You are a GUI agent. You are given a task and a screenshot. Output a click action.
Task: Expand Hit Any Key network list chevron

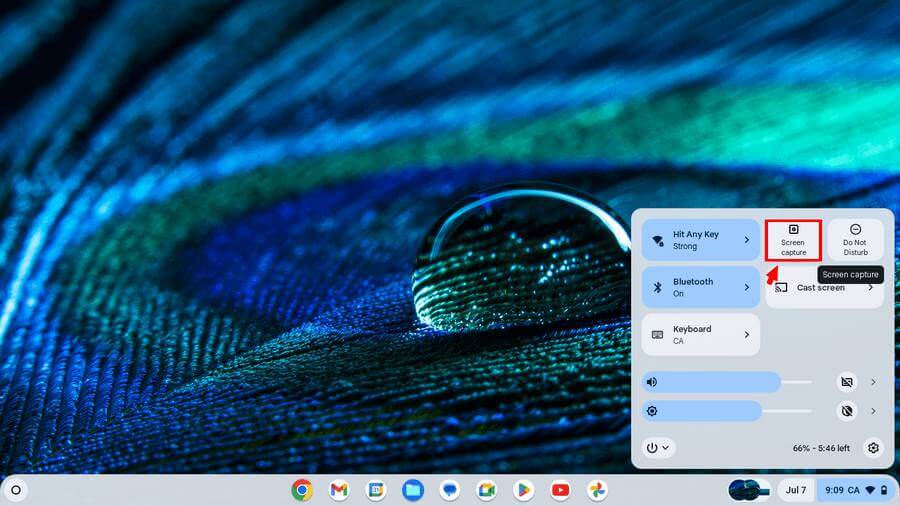pyautogui.click(x=747, y=240)
